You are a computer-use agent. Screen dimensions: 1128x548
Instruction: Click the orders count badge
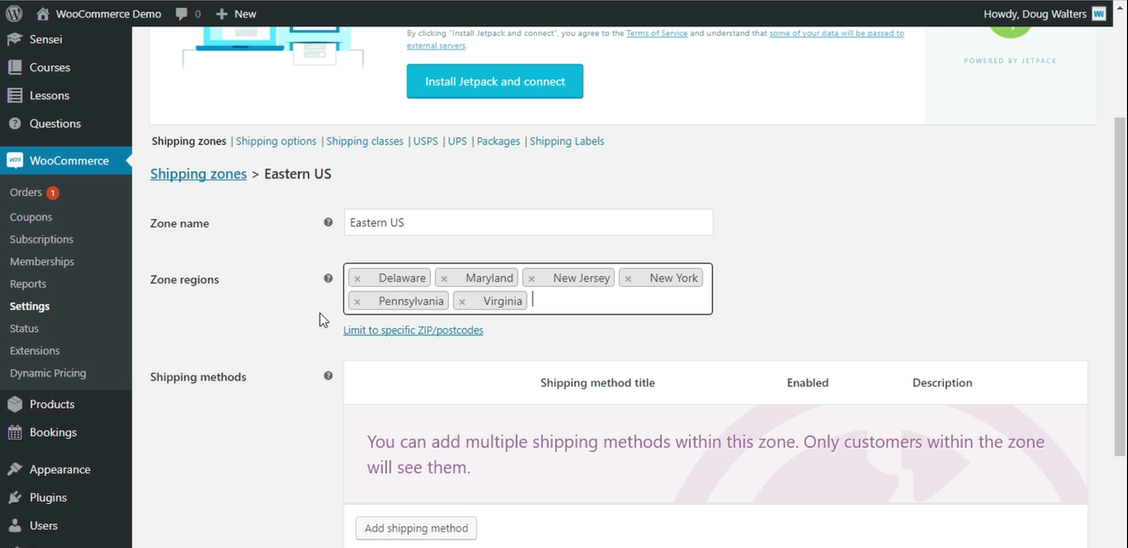53,193
